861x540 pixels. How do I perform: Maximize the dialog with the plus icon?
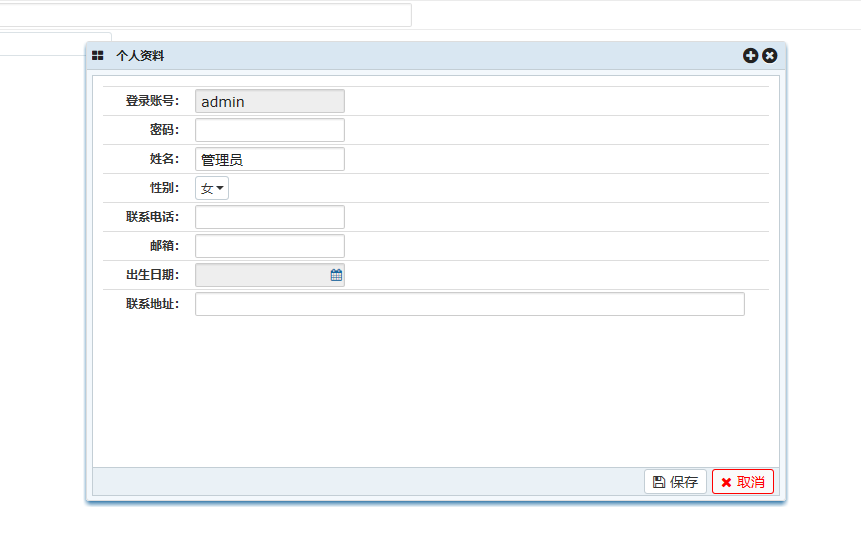pyautogui.click(x=750, y=55)
